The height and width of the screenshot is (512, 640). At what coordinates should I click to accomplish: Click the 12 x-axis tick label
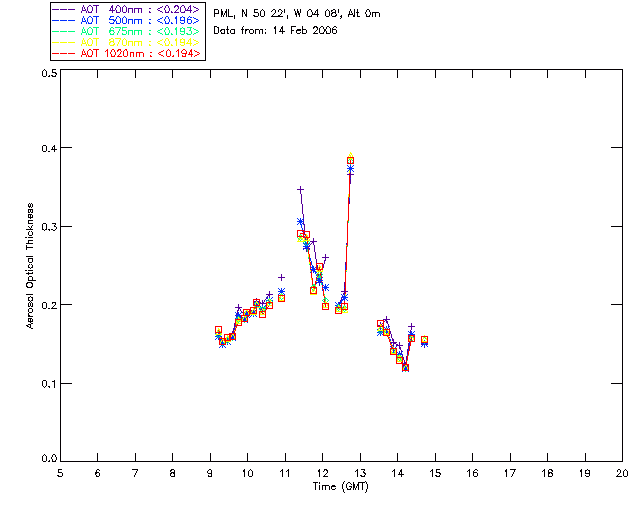322,473
